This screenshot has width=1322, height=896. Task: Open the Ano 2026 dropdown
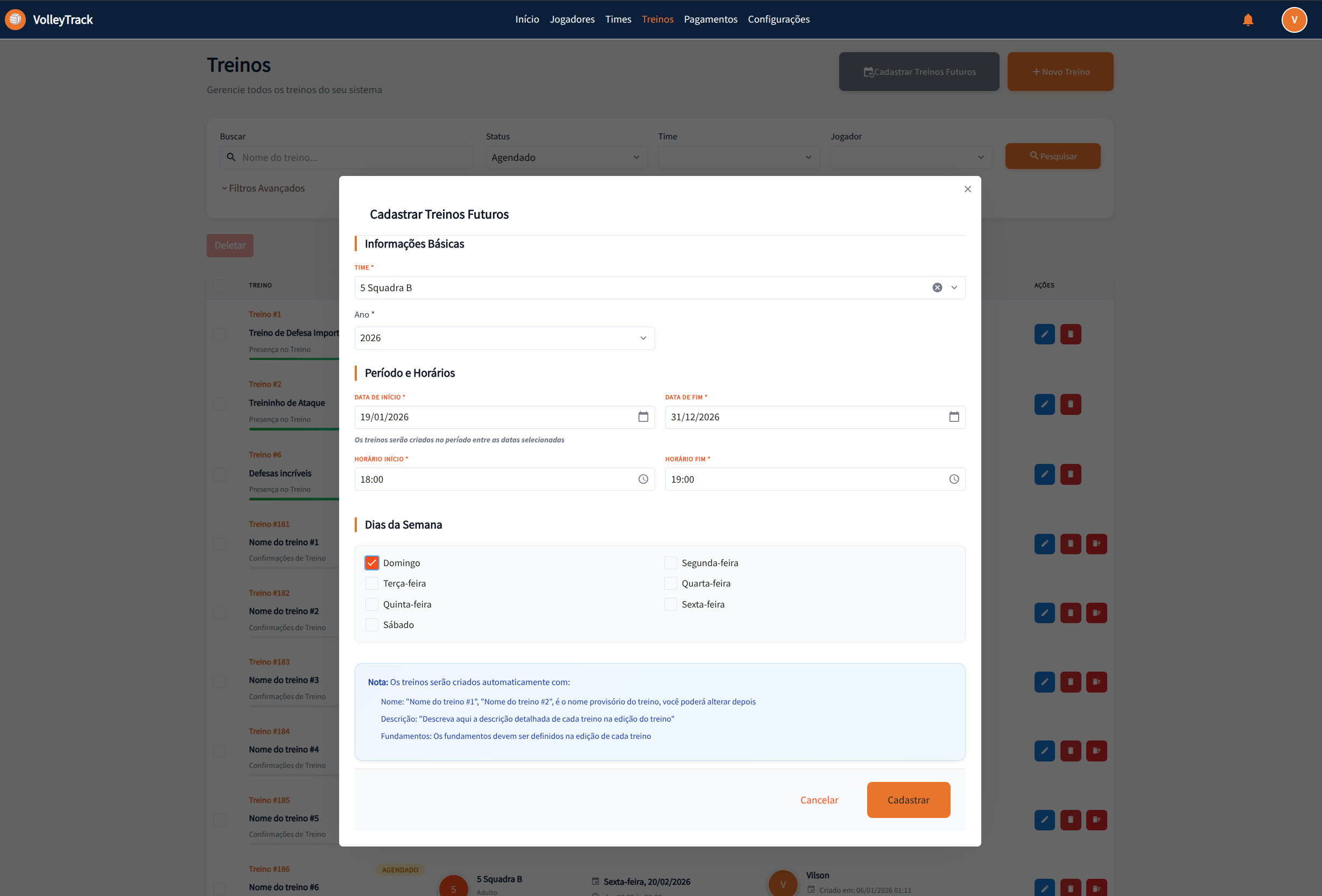click(504, 338)
